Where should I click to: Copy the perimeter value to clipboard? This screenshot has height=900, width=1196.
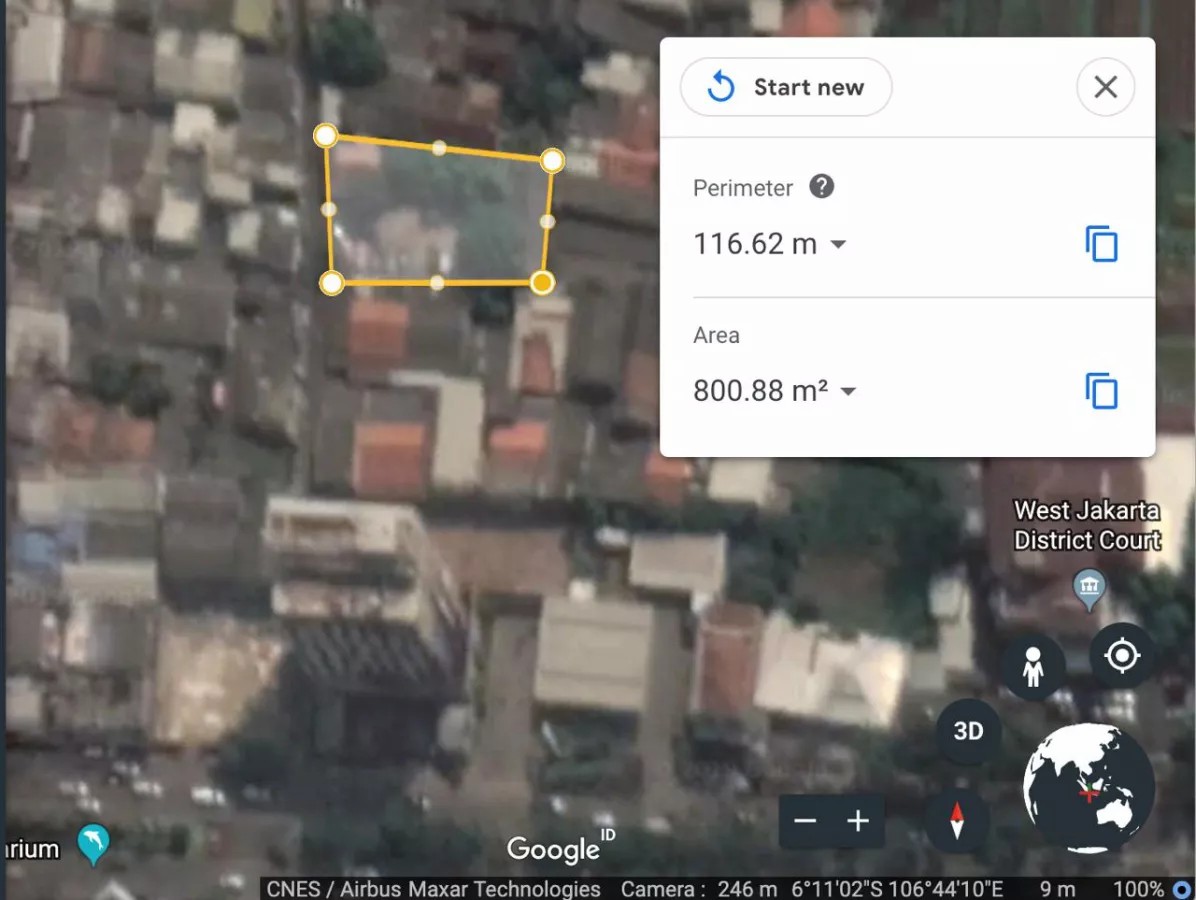coord(1101,244)
